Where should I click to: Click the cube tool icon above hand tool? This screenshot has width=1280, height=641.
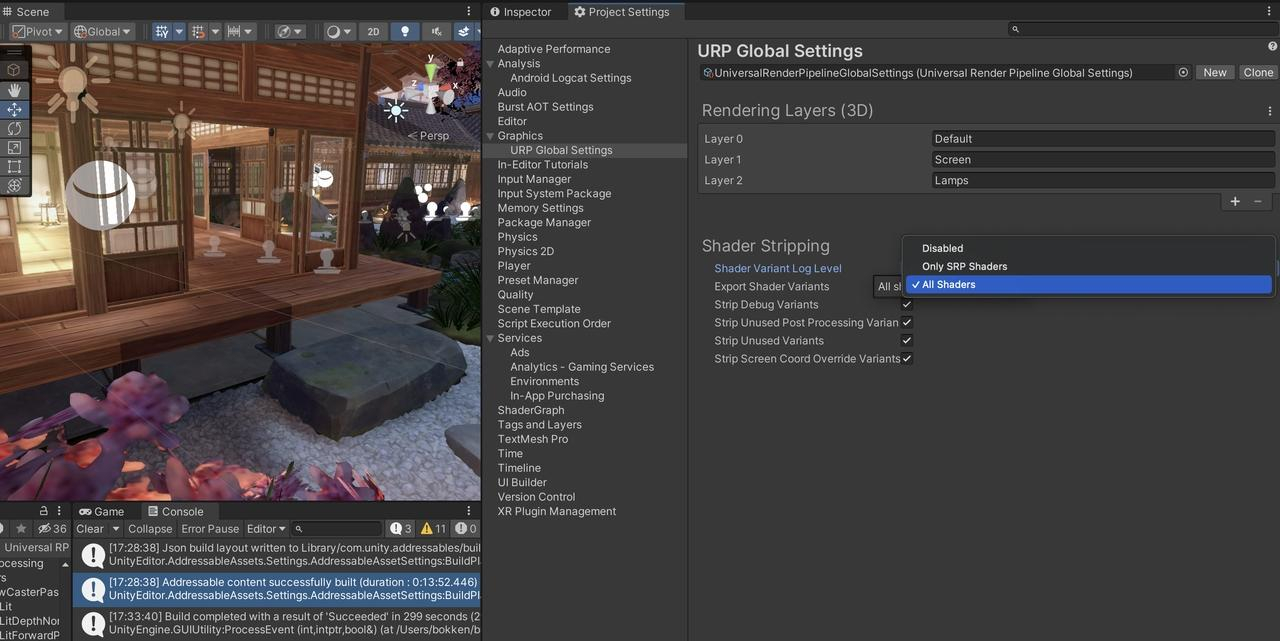click(14, 69)
